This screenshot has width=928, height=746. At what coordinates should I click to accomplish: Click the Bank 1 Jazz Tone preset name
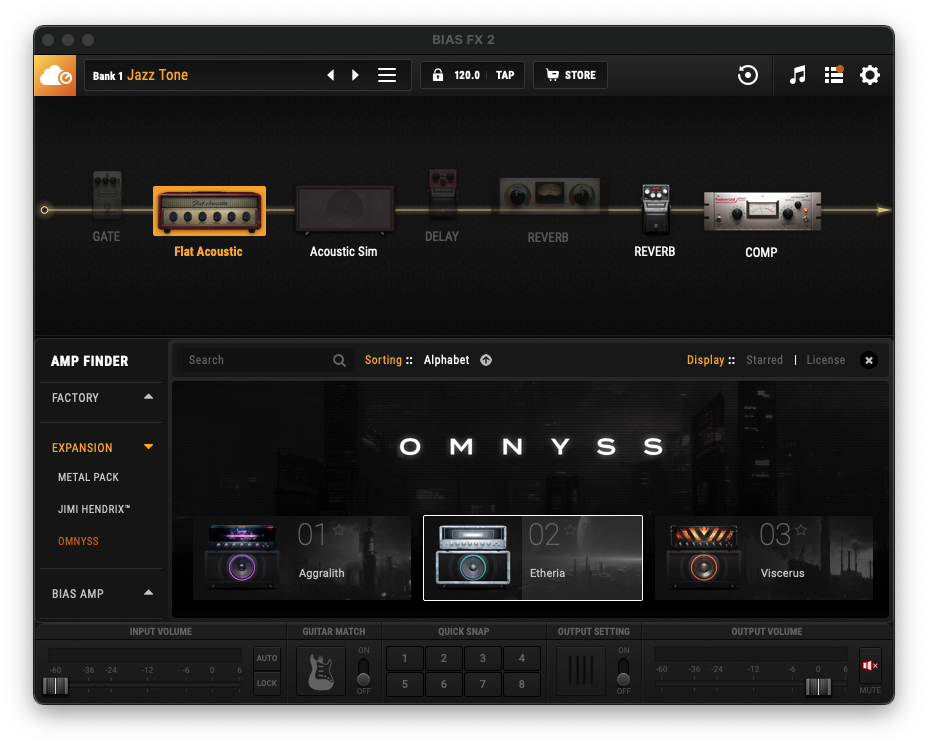(x=140, y=75)
